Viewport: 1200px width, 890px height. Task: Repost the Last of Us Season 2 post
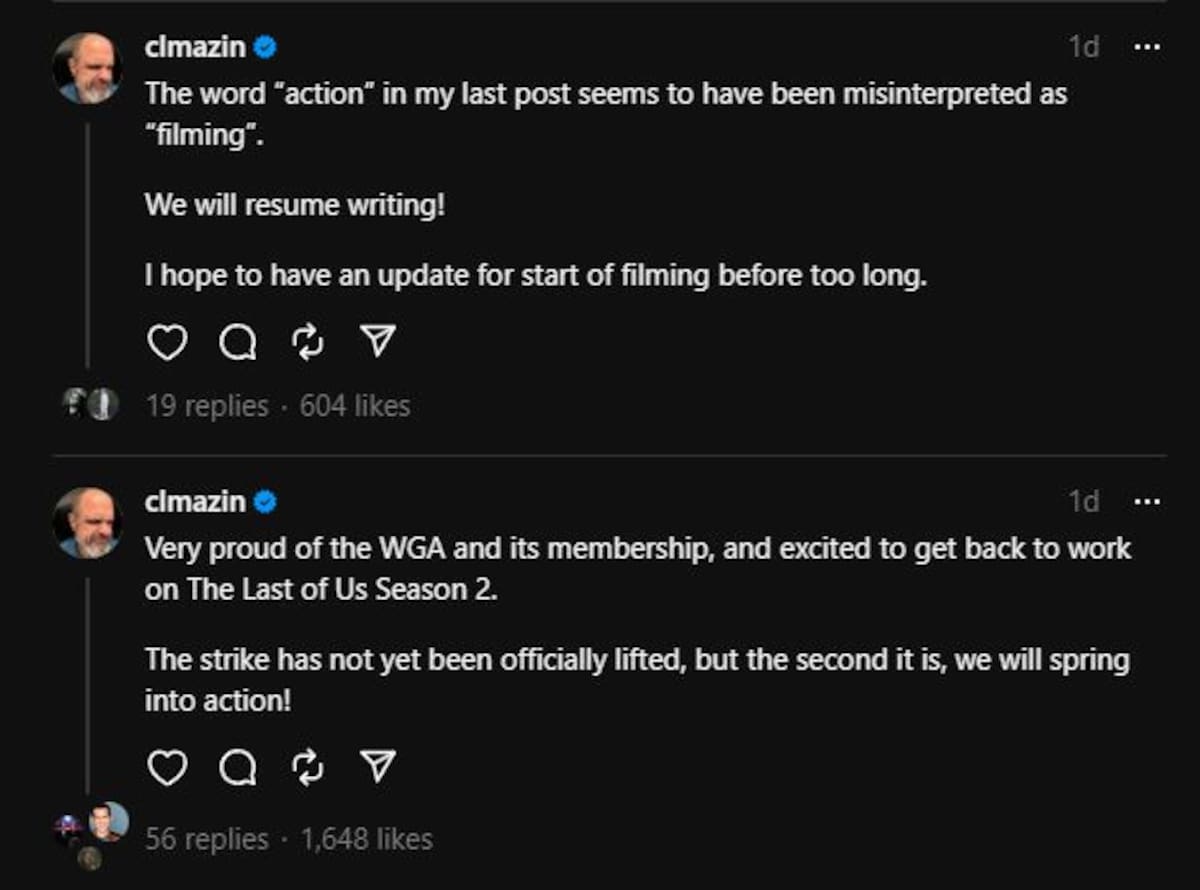[x=307, y=768]
